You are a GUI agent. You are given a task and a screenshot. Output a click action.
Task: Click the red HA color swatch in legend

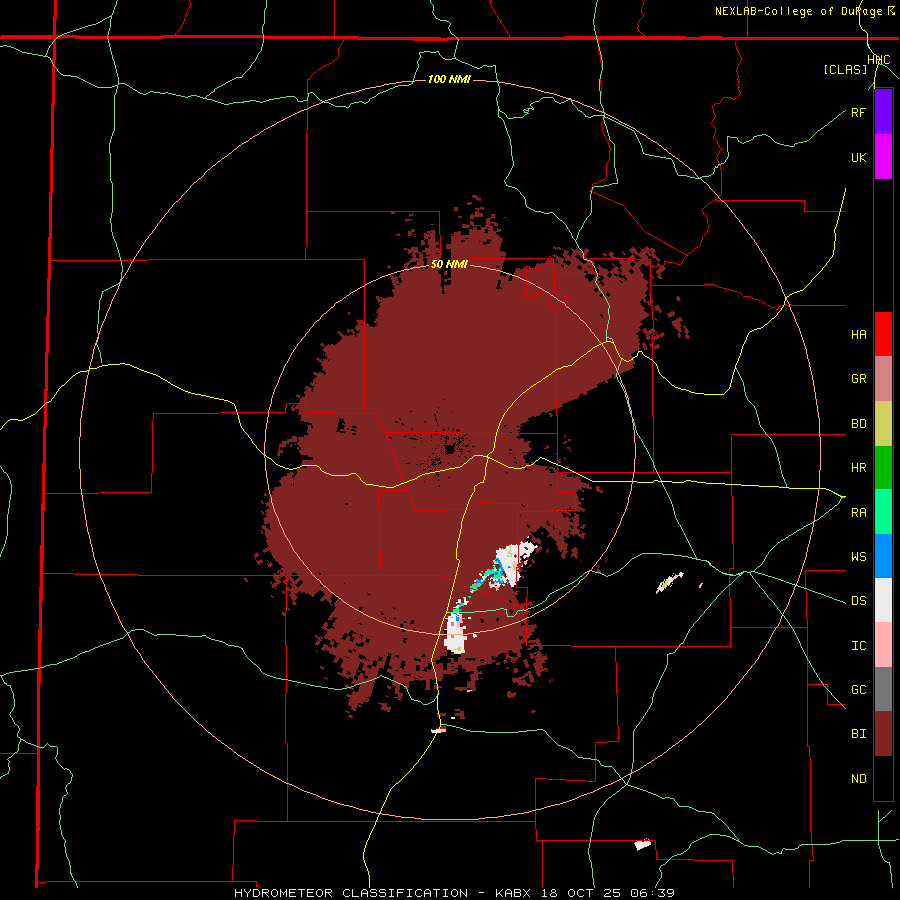click(883, 334)
